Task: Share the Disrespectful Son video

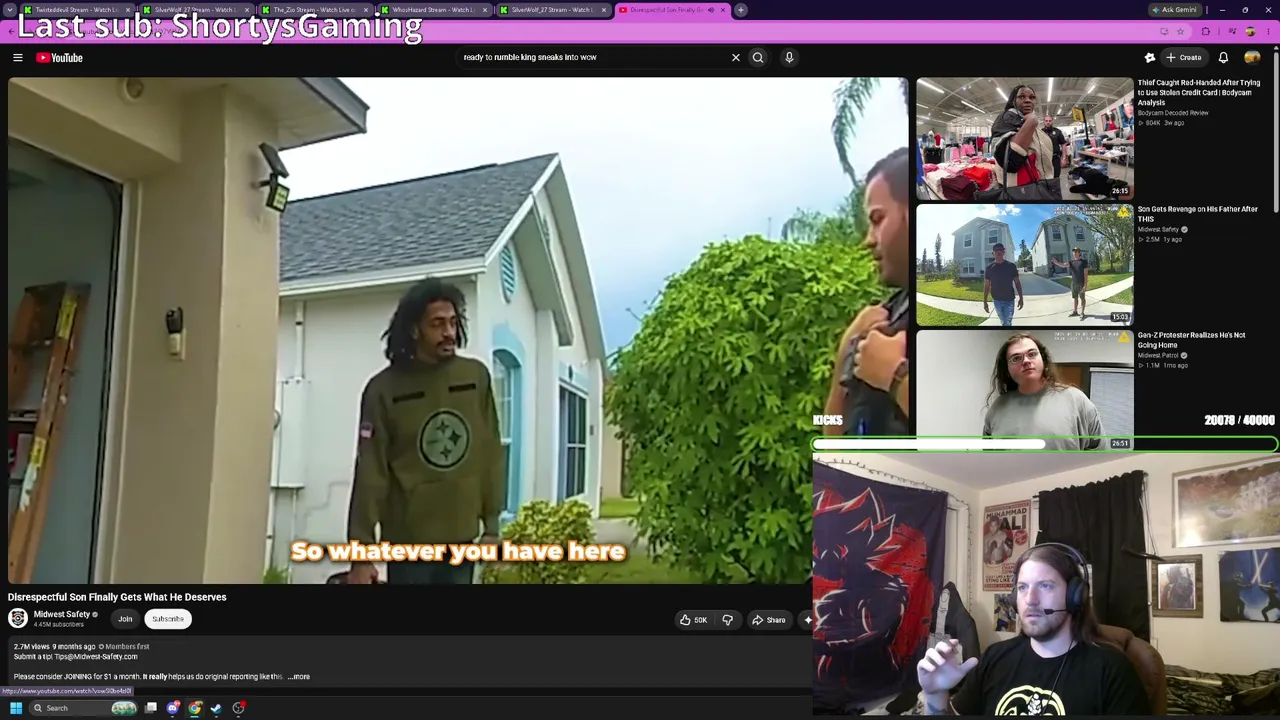Action: pyautogui.click(x=768, y=620)
